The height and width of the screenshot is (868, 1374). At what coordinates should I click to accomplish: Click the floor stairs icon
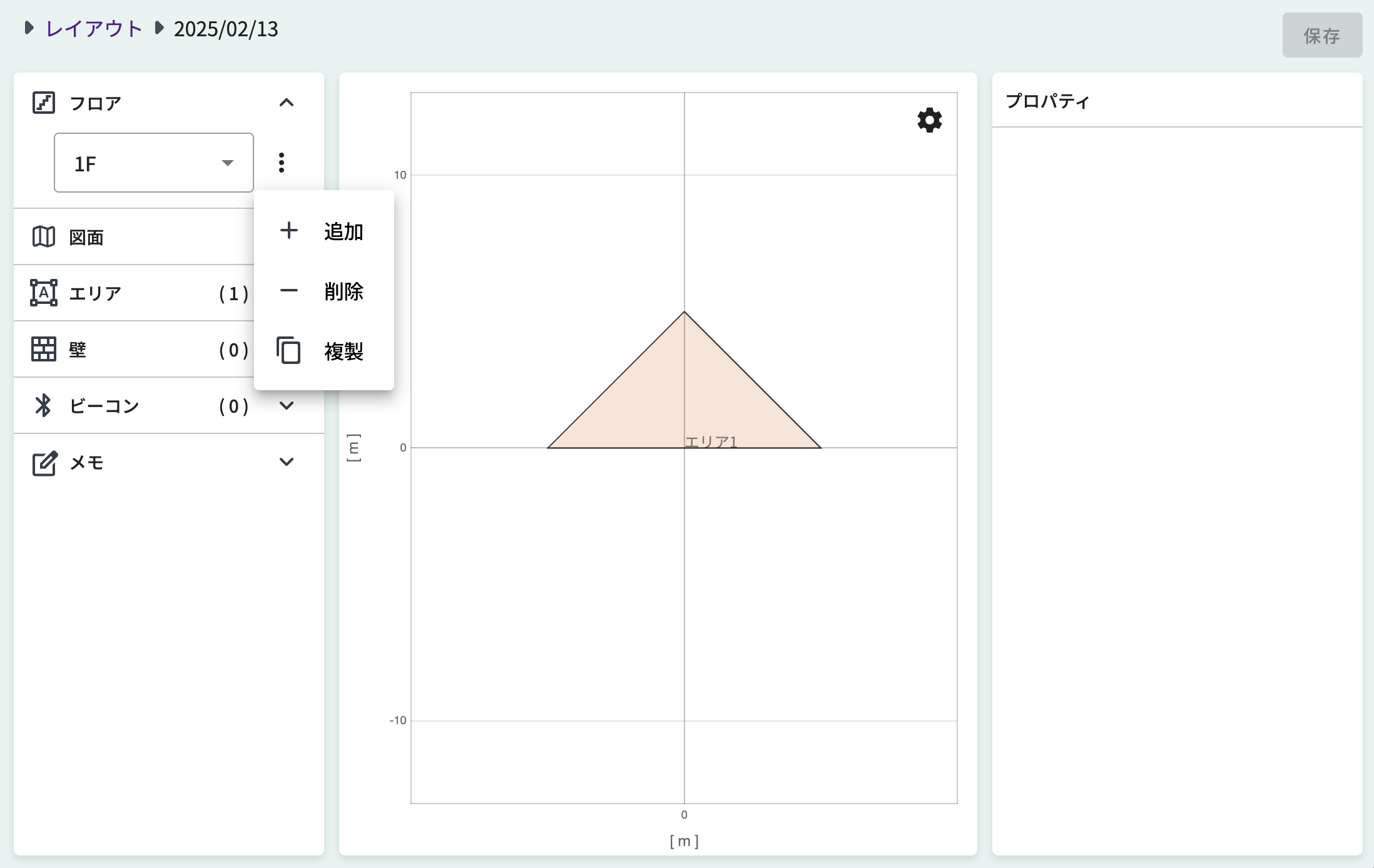pos(44,103)
